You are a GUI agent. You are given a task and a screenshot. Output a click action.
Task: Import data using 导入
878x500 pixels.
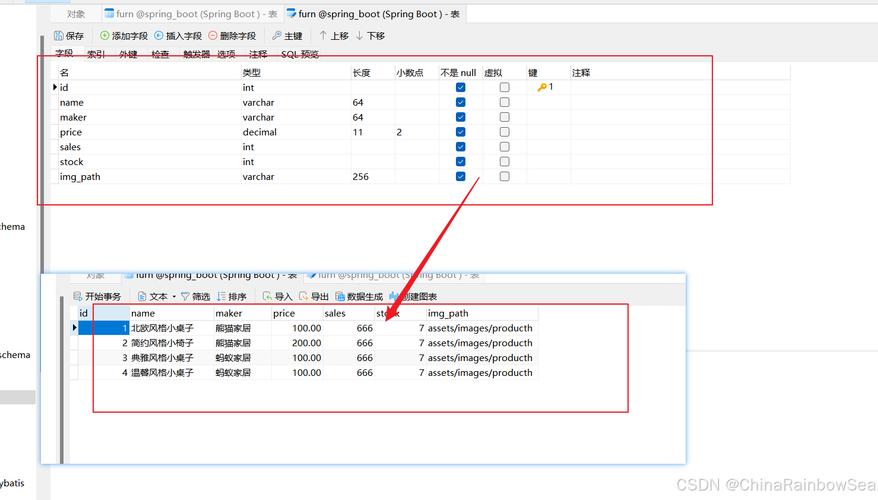(x=278, y=297)
